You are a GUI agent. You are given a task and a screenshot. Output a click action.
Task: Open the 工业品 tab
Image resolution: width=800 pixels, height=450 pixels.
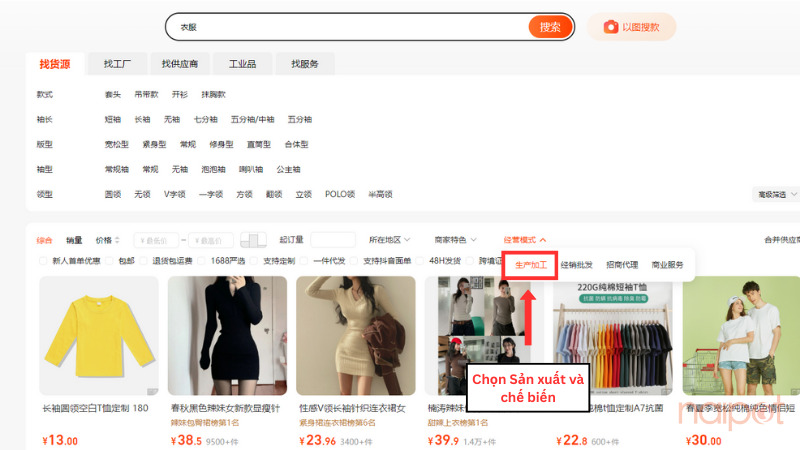pos(242,64)
